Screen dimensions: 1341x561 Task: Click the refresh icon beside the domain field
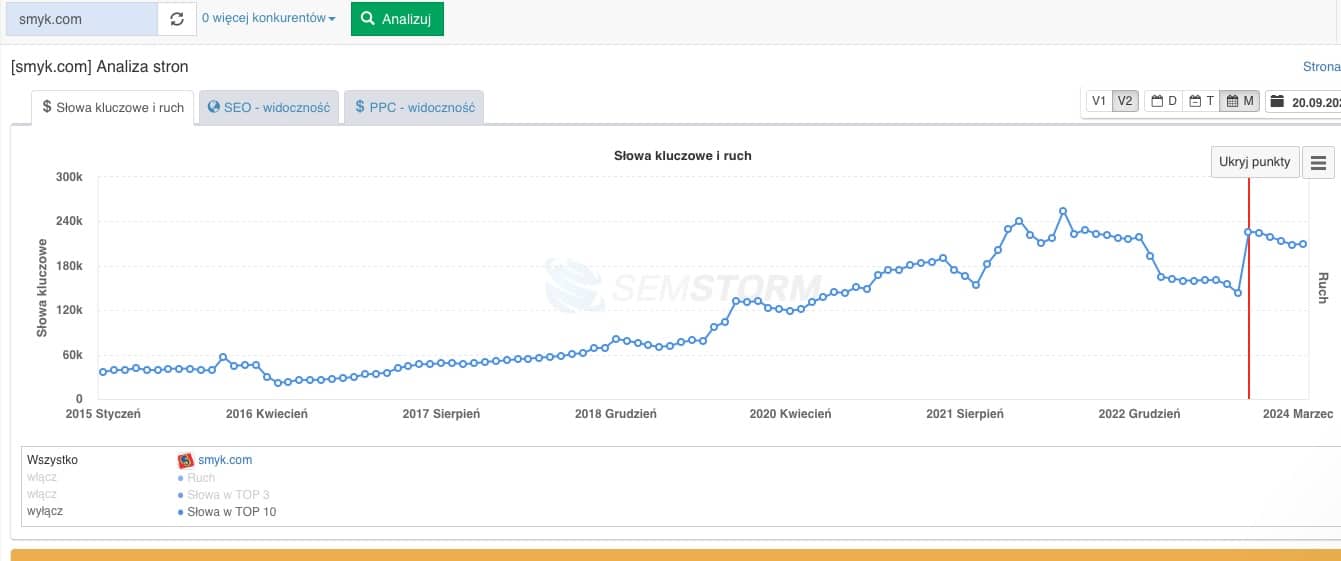[x=177, y=19]
